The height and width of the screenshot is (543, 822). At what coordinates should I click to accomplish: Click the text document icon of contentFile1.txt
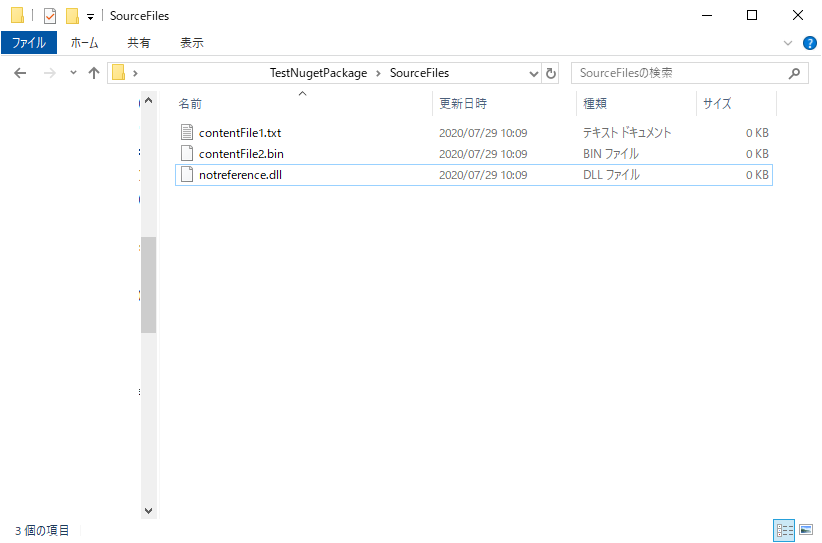point(187,132)
